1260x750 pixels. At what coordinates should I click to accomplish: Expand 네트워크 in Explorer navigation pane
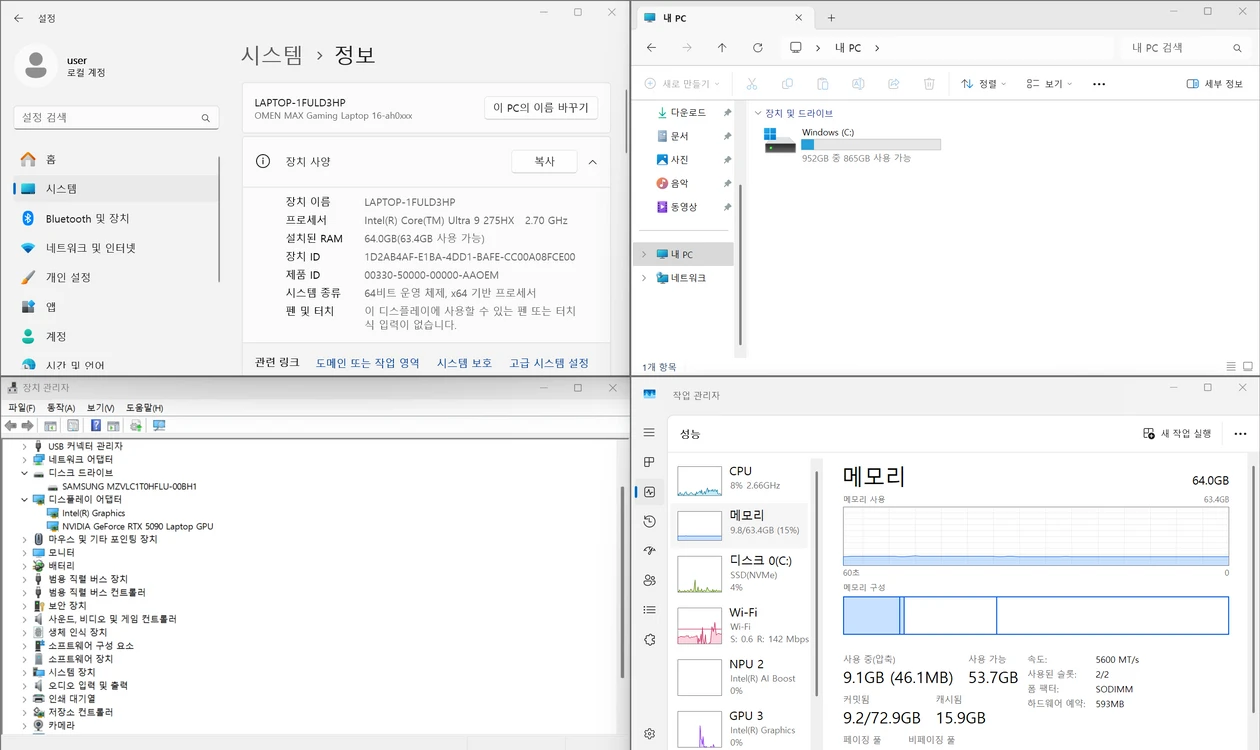tap(643, 278)
